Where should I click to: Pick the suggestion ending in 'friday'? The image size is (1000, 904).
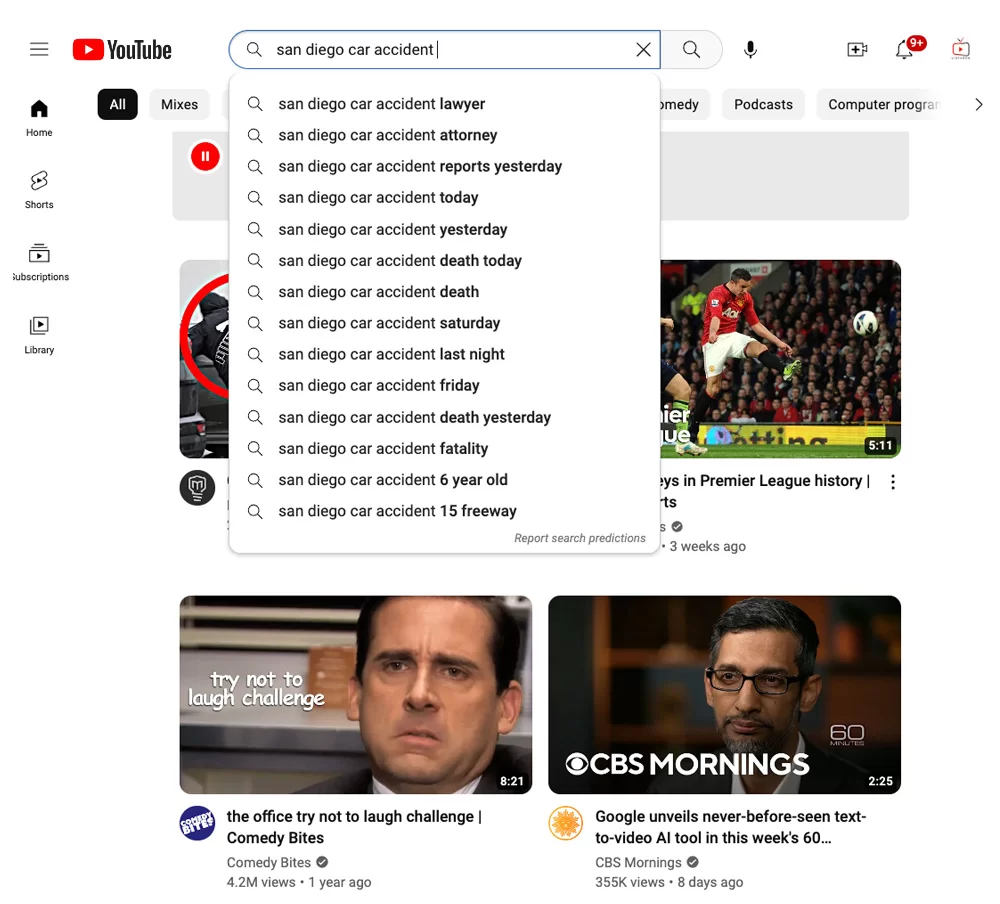click(x=445, y=386)
